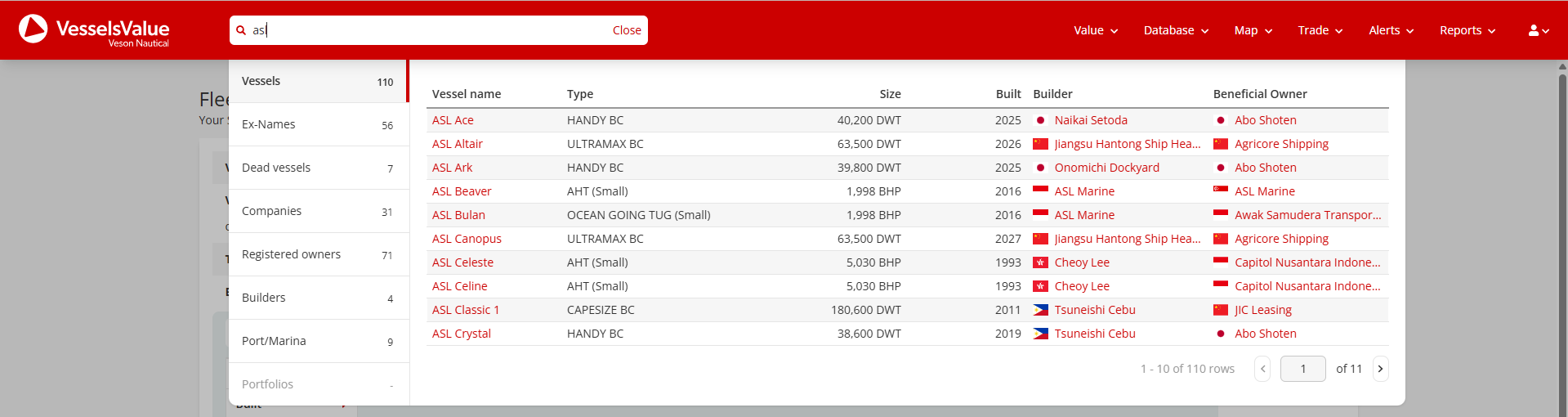
Task: Click the page number input box
Action: [1302, 369]
